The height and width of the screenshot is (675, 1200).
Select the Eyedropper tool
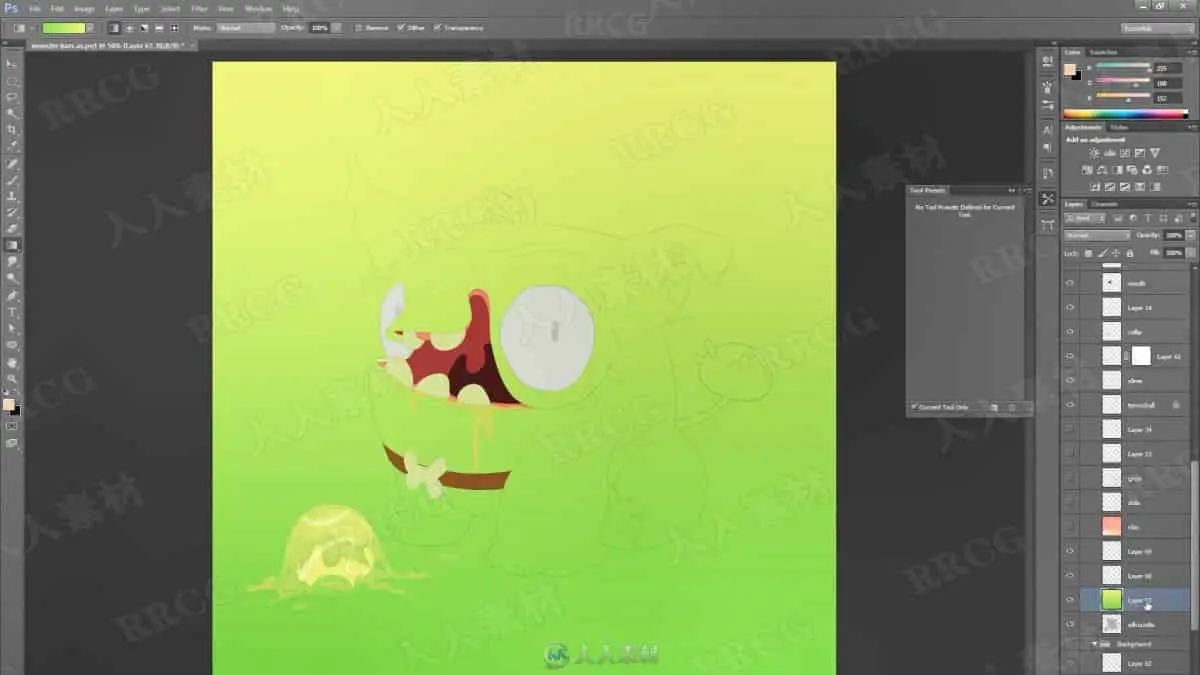click(12, 147)
